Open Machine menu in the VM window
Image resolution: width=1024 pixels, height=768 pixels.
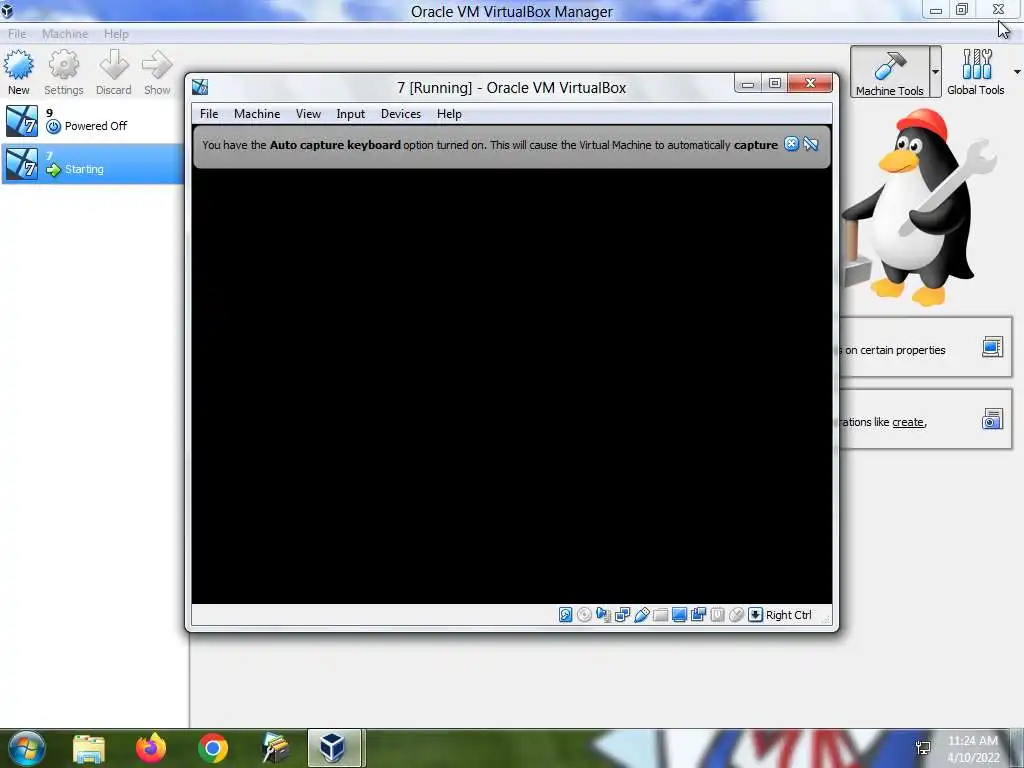point(257,114)
